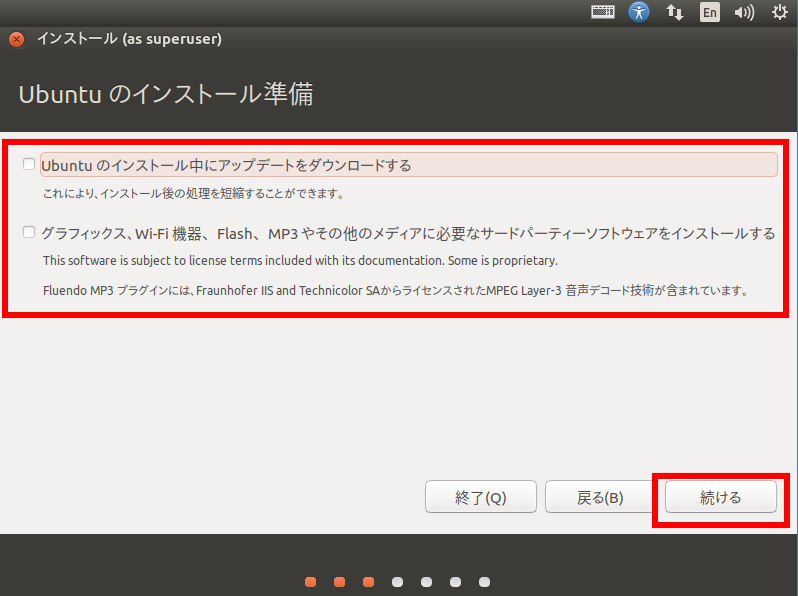Open the accessibility menu icon
798x596 pixels.
[639, 12]
